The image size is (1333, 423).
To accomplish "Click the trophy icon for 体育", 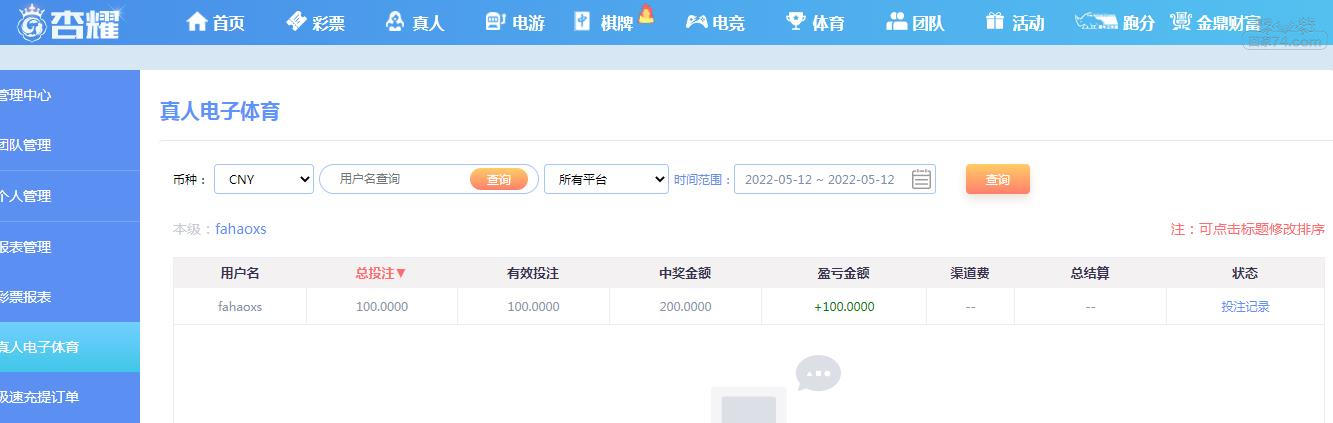I will click(x=796, y=22).
